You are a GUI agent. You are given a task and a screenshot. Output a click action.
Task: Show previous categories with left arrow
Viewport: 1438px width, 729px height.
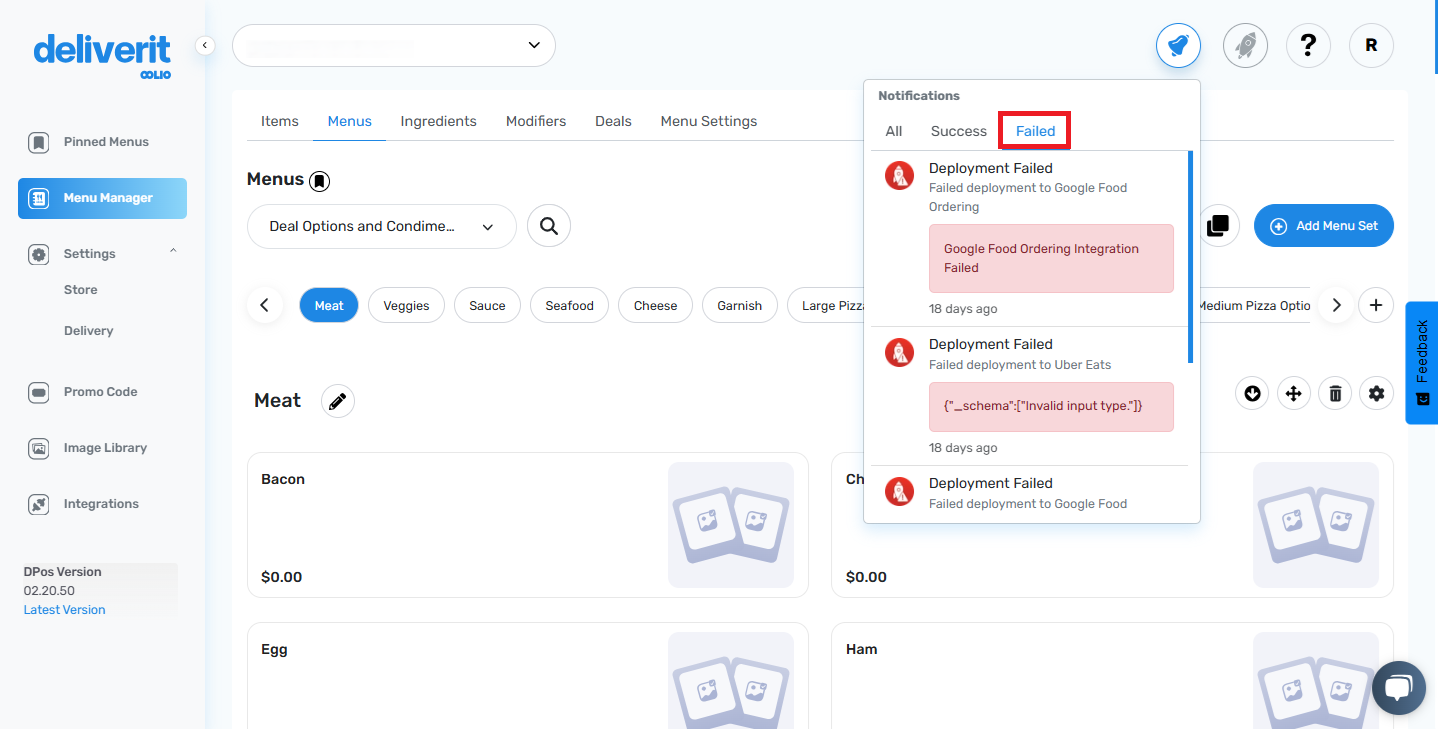264,305
